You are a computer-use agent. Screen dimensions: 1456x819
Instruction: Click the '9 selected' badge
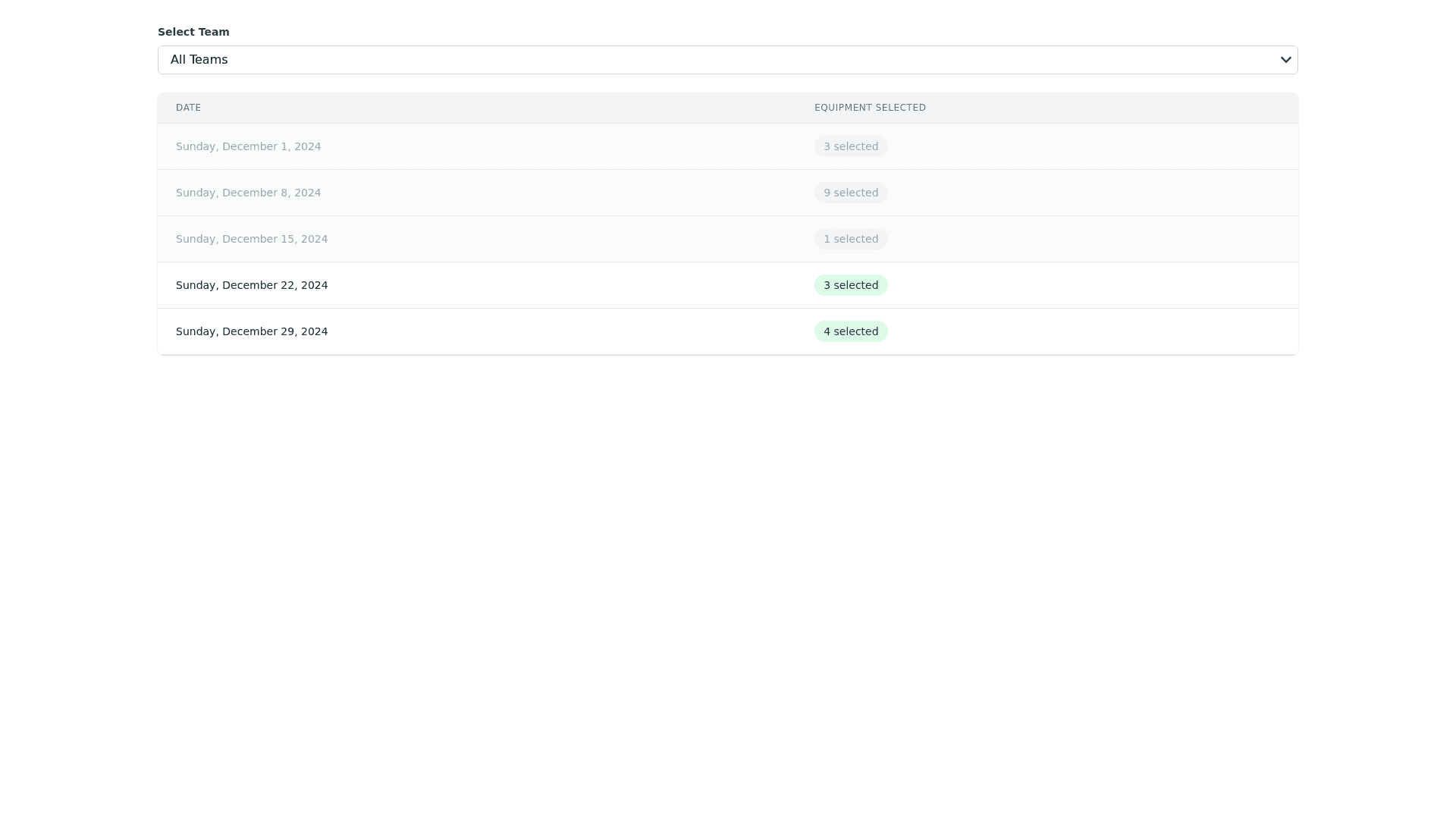851,193
